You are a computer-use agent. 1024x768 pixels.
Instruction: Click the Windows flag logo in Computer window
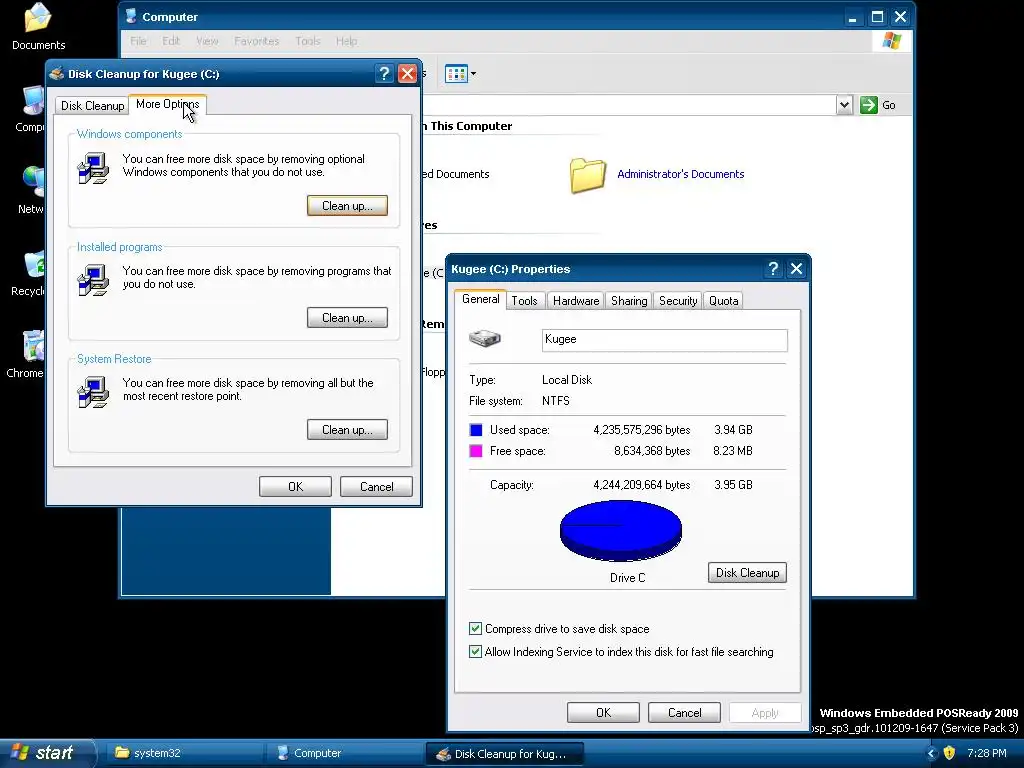(891, 41)
